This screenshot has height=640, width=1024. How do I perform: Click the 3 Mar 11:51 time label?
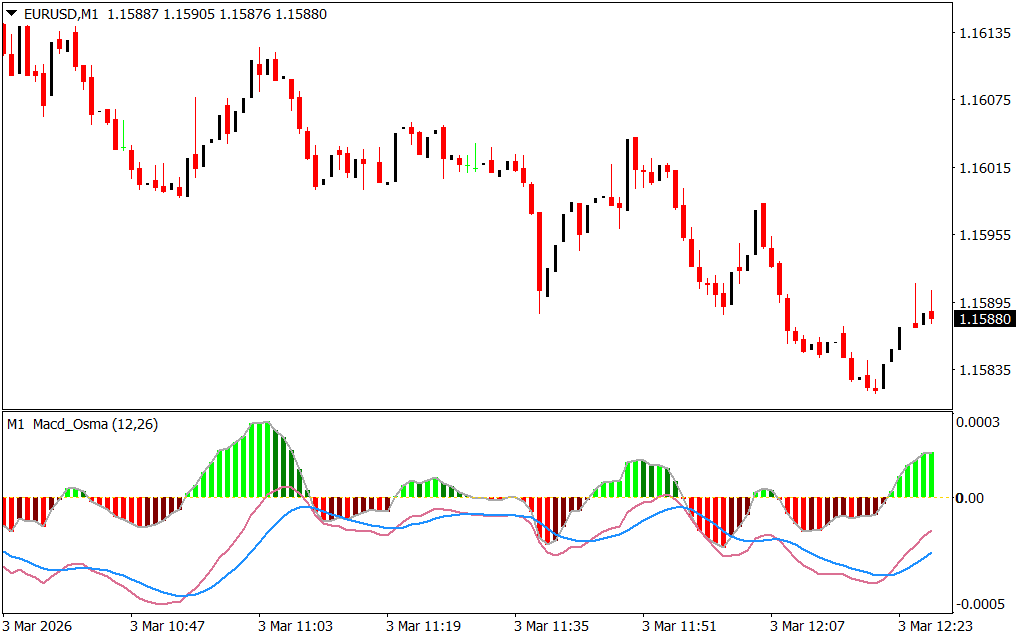click(x=679, y=626)
